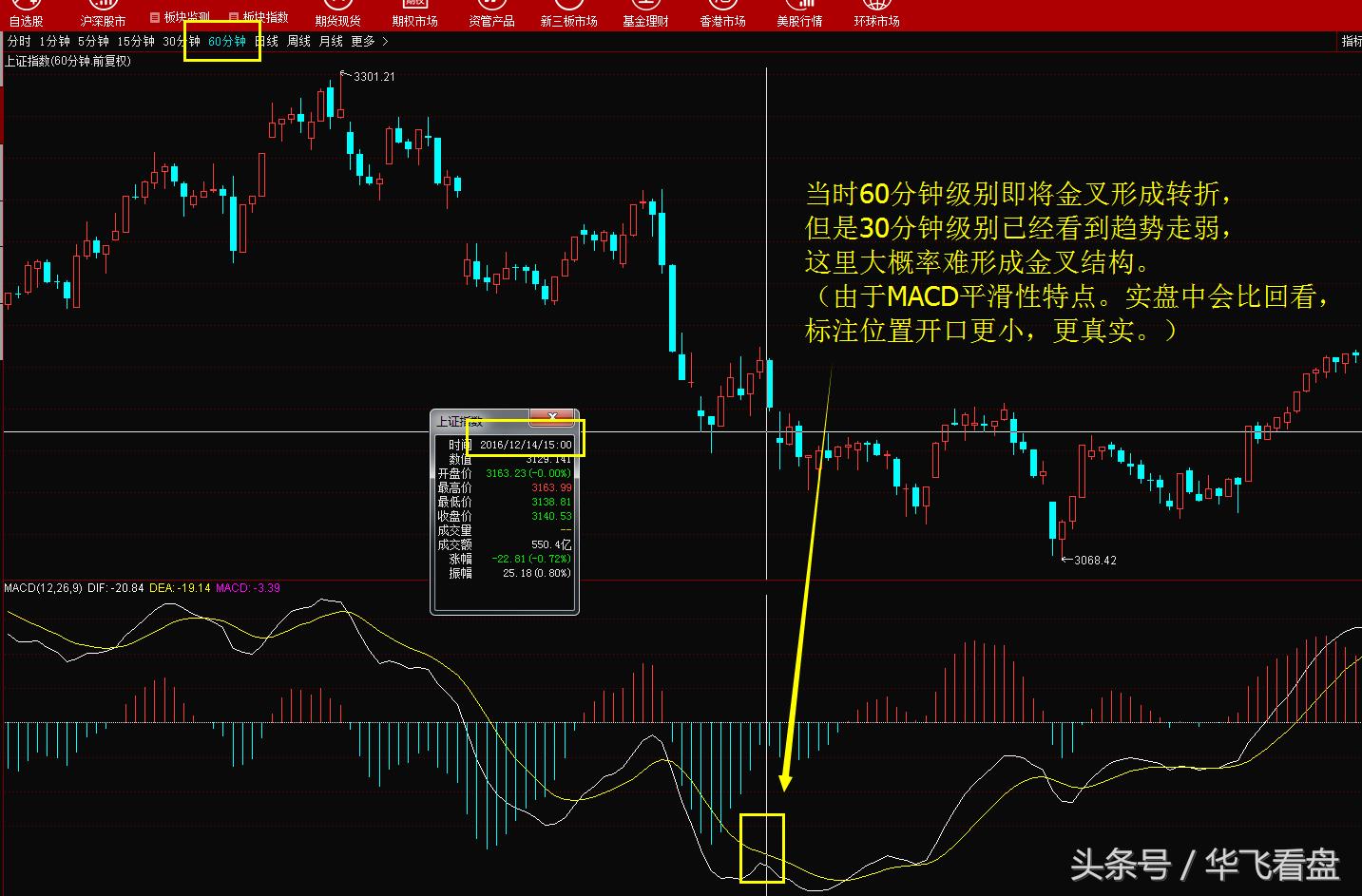Expand the 更多 timeframe menu
The width and height of the screenshot is (1362, 896).
coord(362,41)
